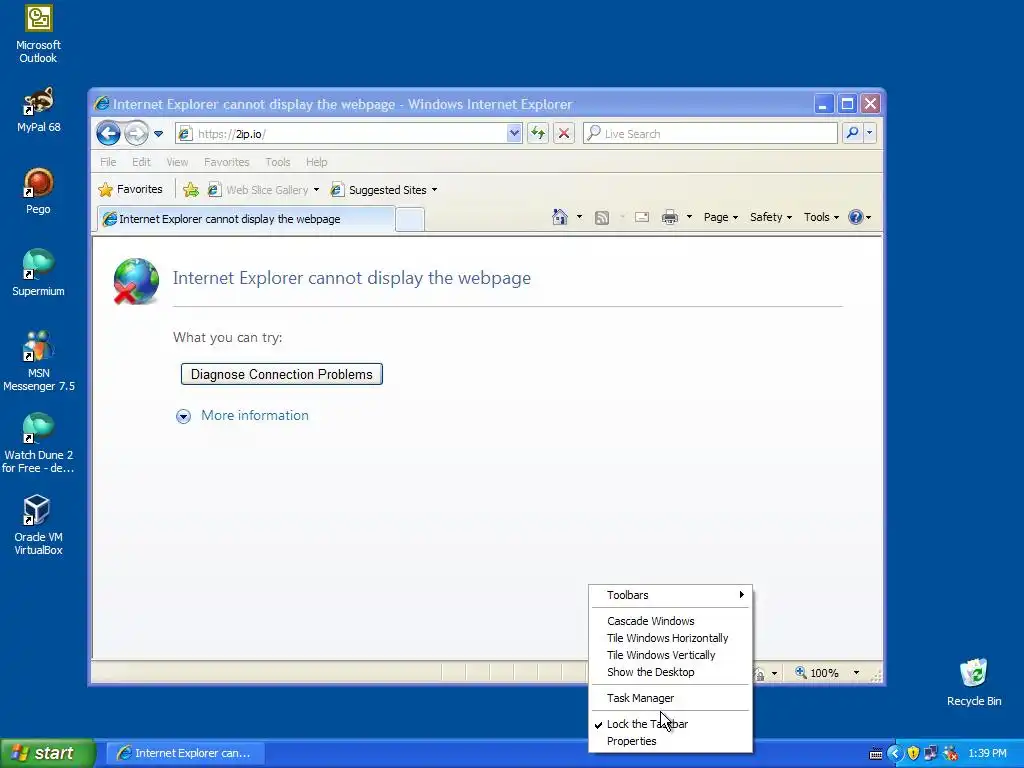Expand hidden tray icons arrow
Screen dimensions: 1024x768
[895, 754]
